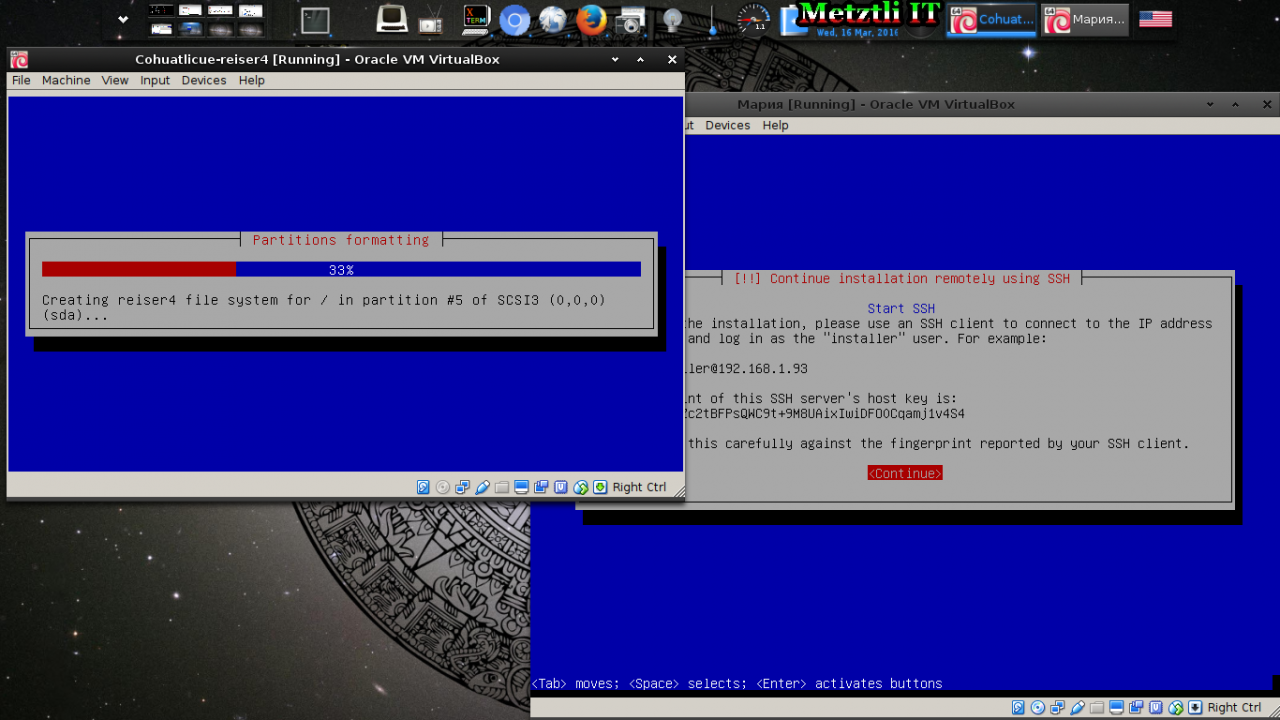Image resolution: width=1280 pixels, height=720 pixels.
Task: Click network adapter icon in Cohuatlicue status bar
Action: (x=462, y=487)
